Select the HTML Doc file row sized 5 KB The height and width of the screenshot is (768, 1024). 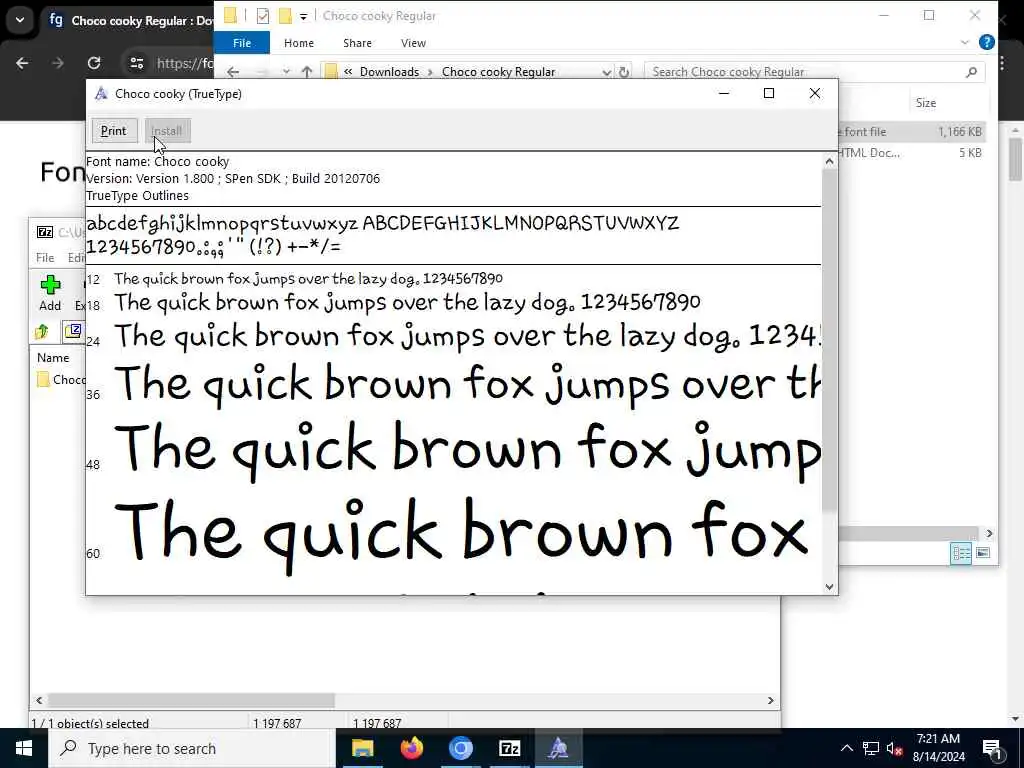(911, 153)
